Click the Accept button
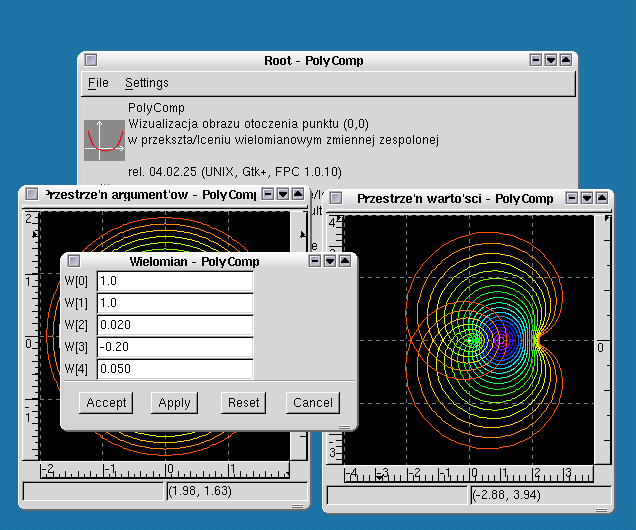Image resolution: width=636 pixels, height=530 pixels. point(106,403)
